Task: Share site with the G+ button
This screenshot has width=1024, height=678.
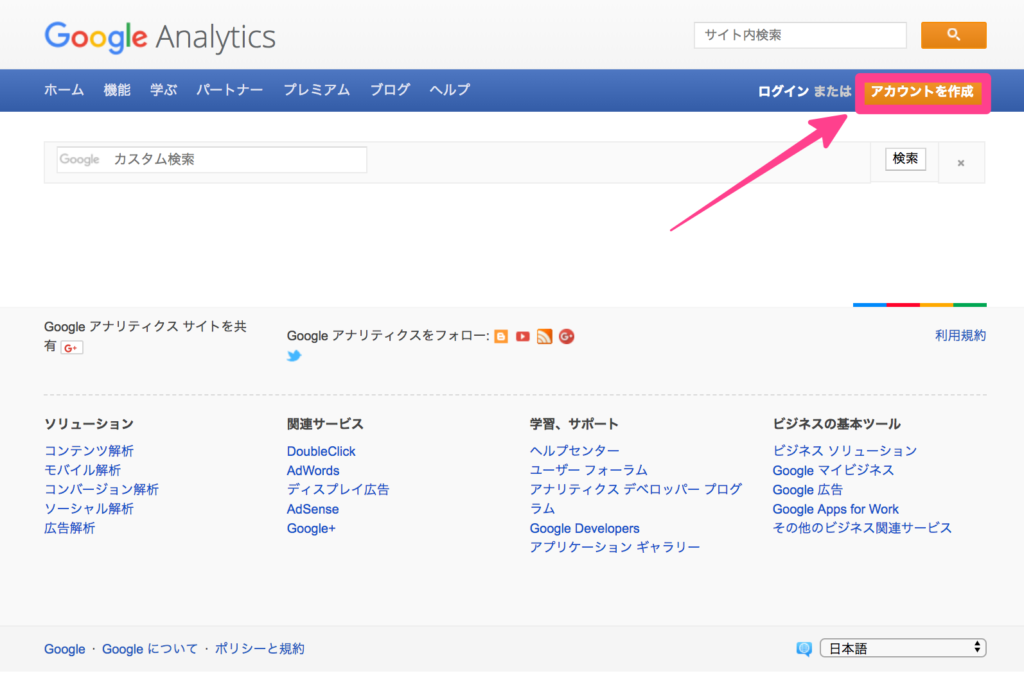Action: coord(72,347)
